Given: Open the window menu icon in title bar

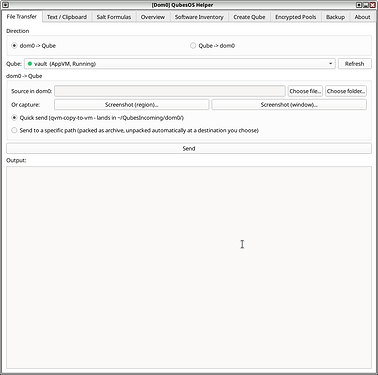Looking at the screenshot, I should (5, 5).
